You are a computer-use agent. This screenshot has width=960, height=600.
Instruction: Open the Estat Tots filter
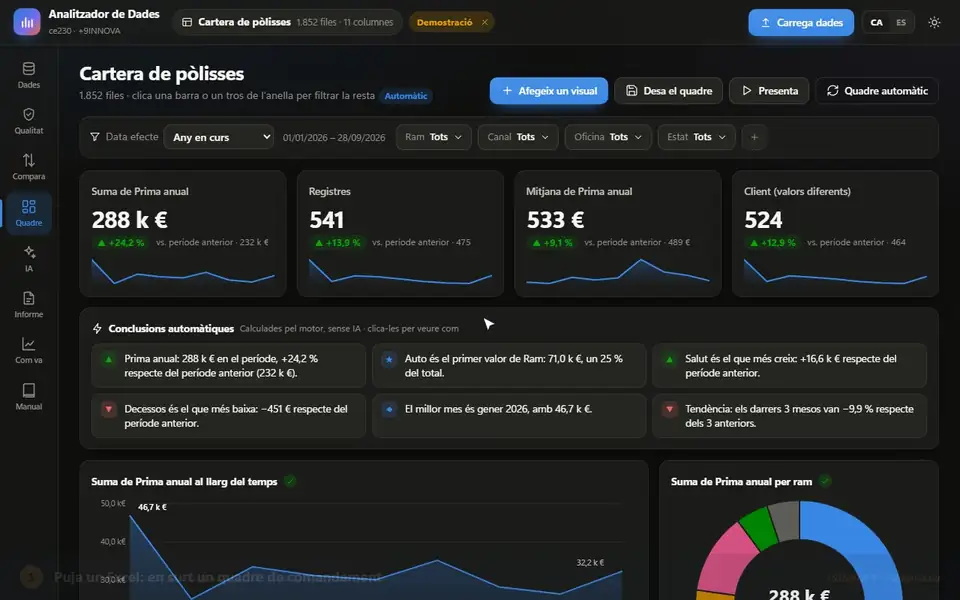point(696,137)
